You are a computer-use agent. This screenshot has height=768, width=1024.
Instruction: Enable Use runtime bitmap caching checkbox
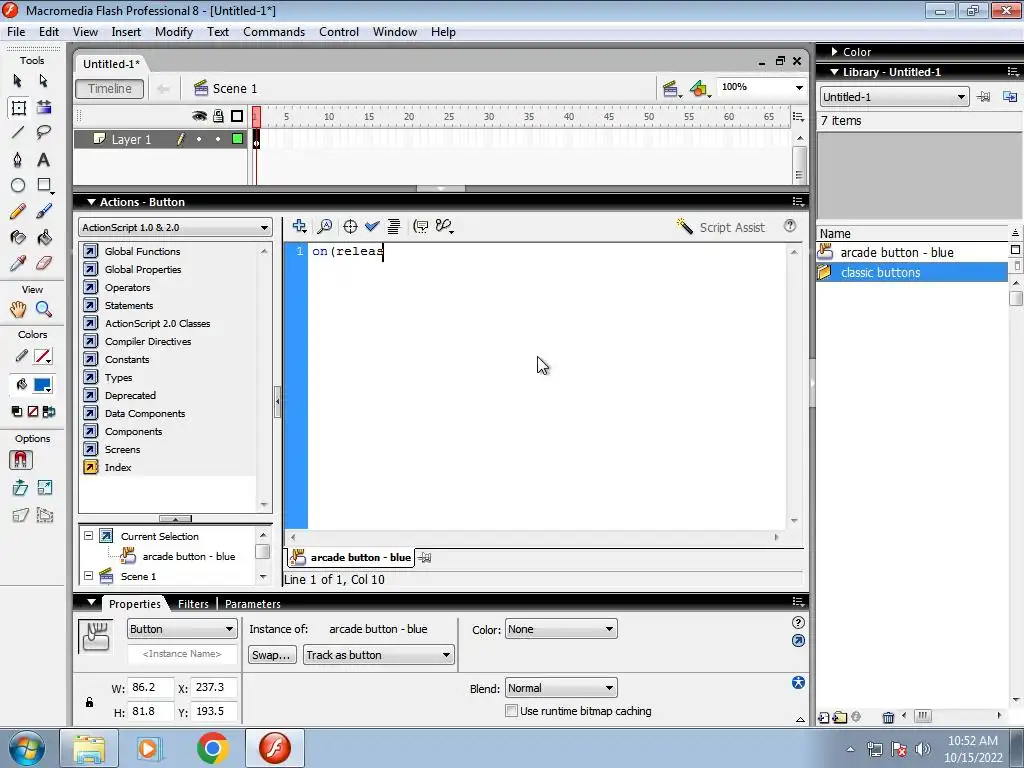[511, 711]
